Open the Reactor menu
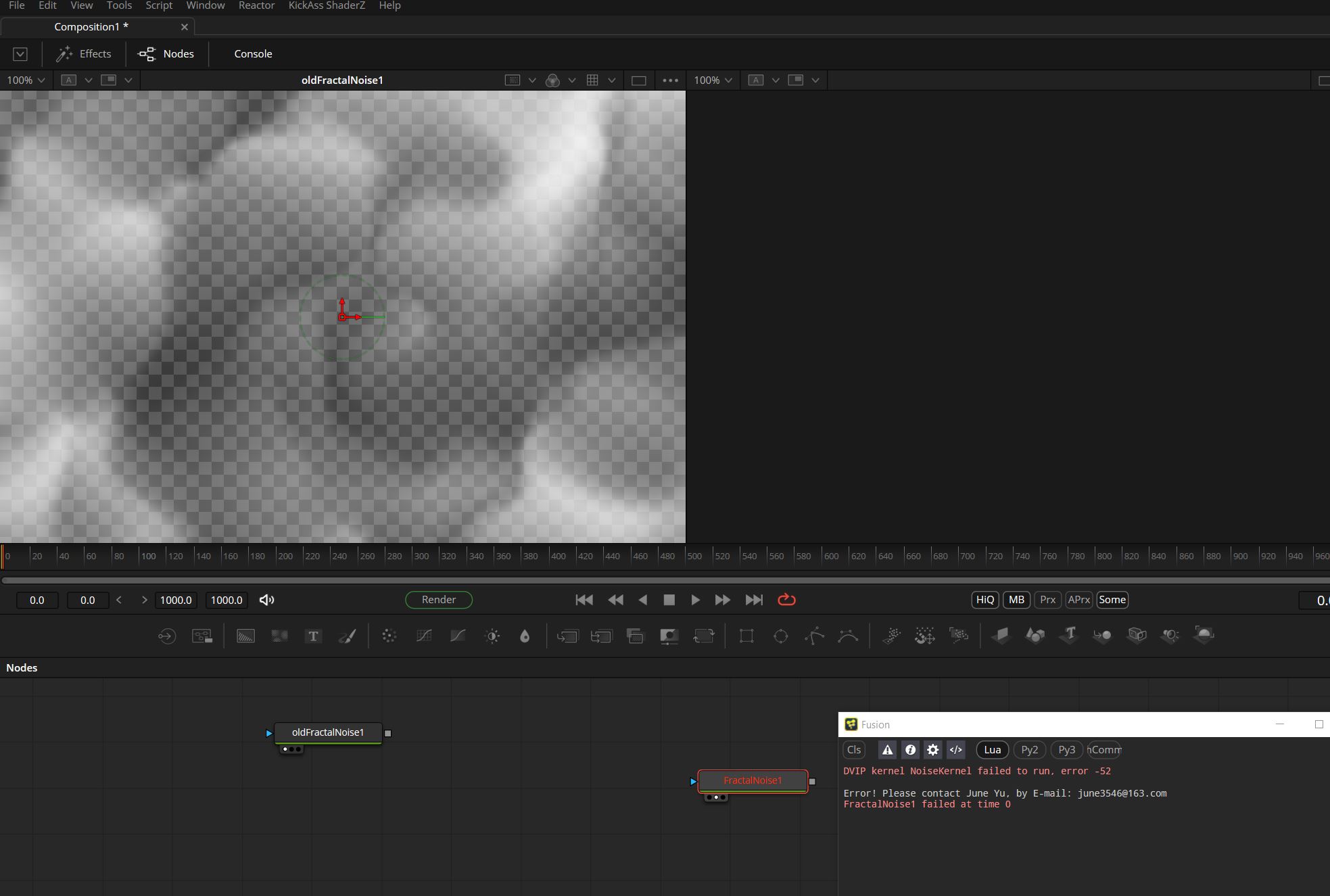 (256, 5)
